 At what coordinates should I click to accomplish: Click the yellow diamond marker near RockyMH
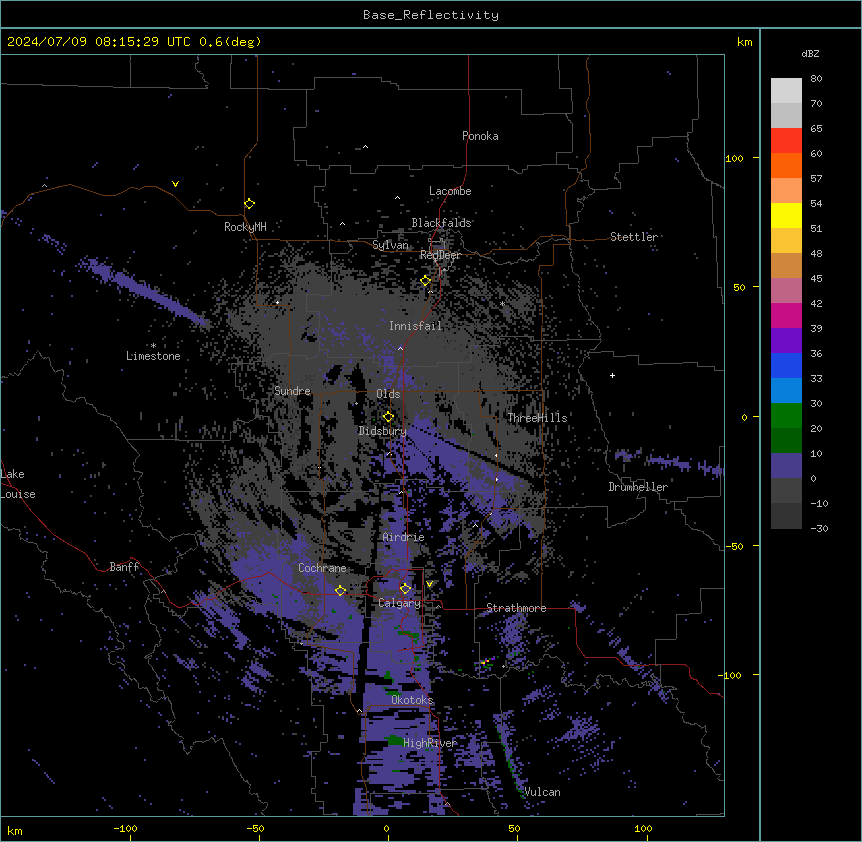pos(250,204)
